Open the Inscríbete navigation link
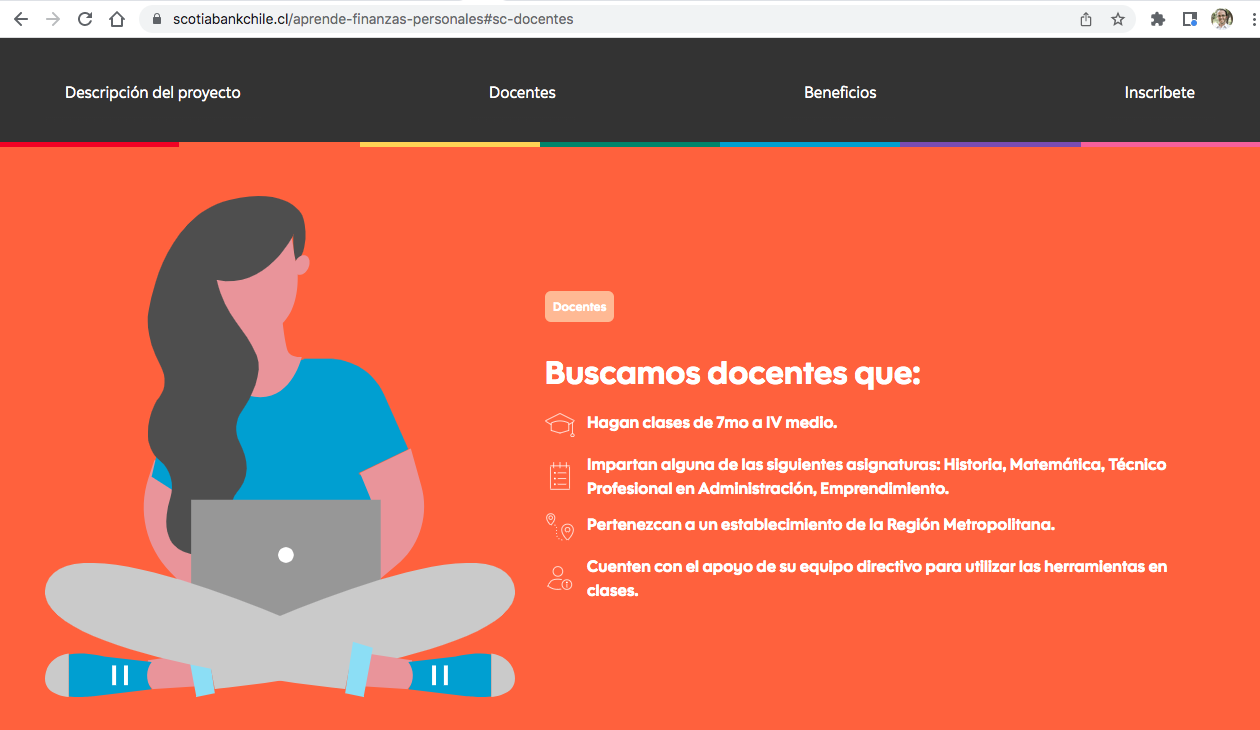 [1159, 92]
